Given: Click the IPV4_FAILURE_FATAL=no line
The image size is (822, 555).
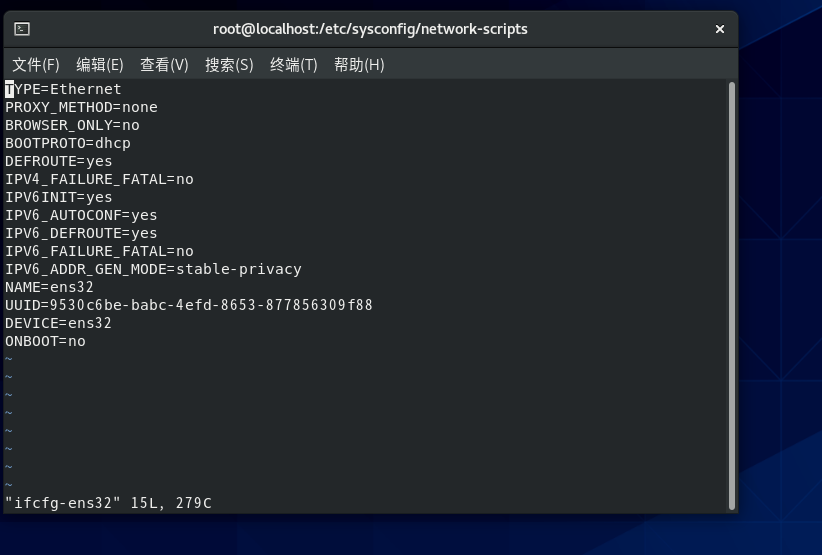Looking at the screenshot, I should (x=99, y=179).
